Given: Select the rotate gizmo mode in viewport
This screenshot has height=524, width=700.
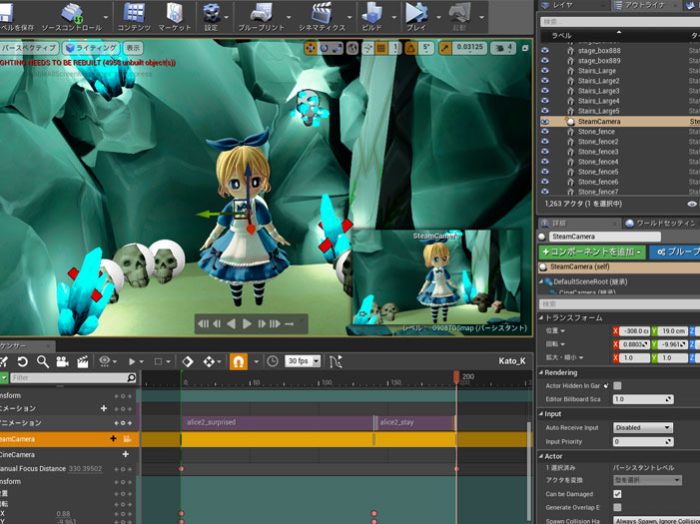Looking at the screenshot, I should (324, 48).
